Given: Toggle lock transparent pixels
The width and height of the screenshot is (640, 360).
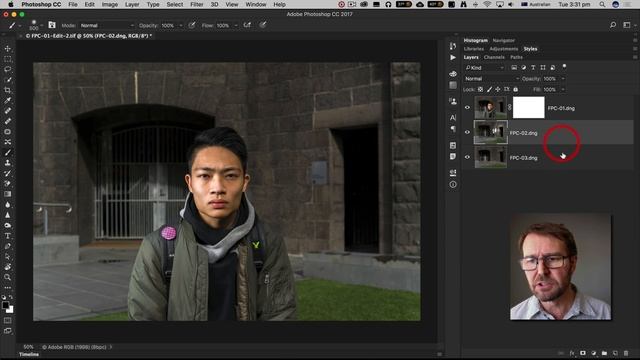Looking at the screenshot, I should click(480, 89).
